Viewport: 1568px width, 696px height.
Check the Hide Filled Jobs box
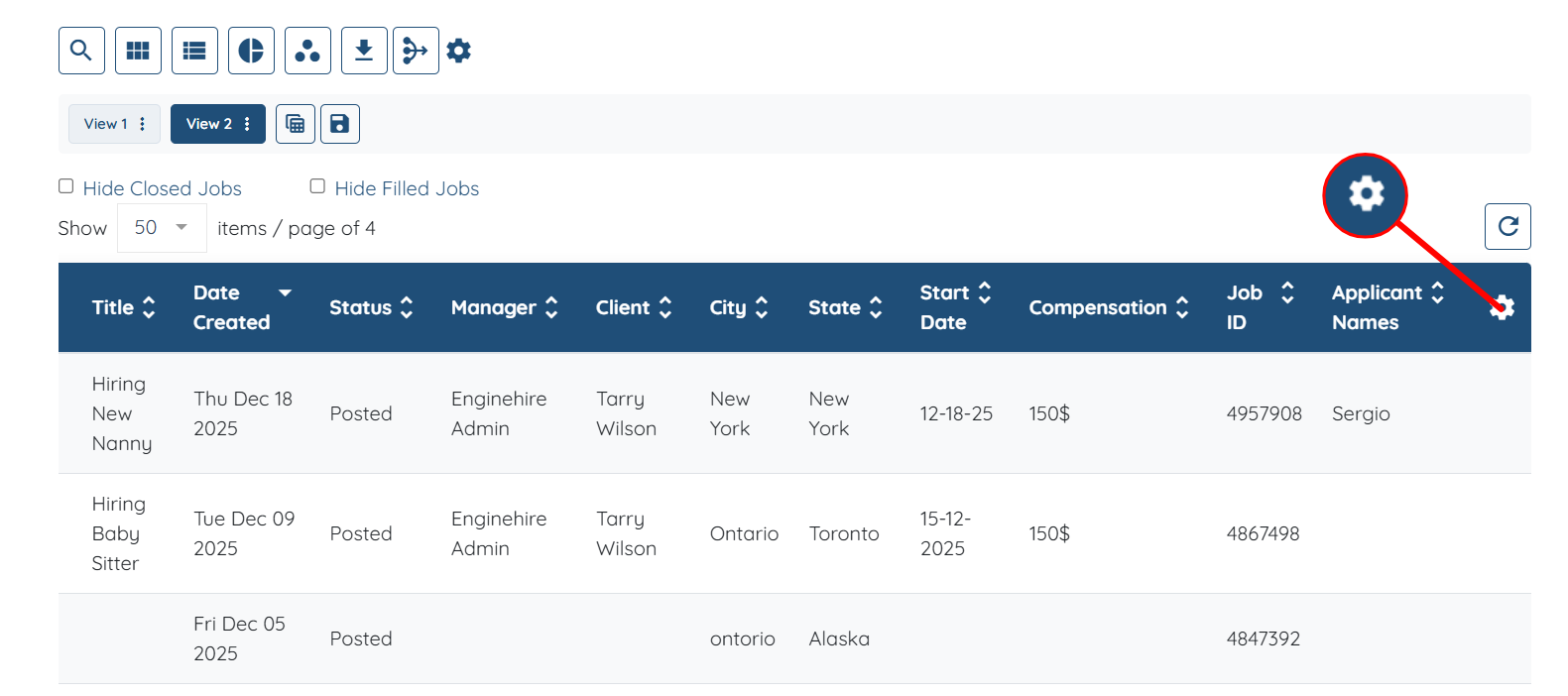[317, 186]
